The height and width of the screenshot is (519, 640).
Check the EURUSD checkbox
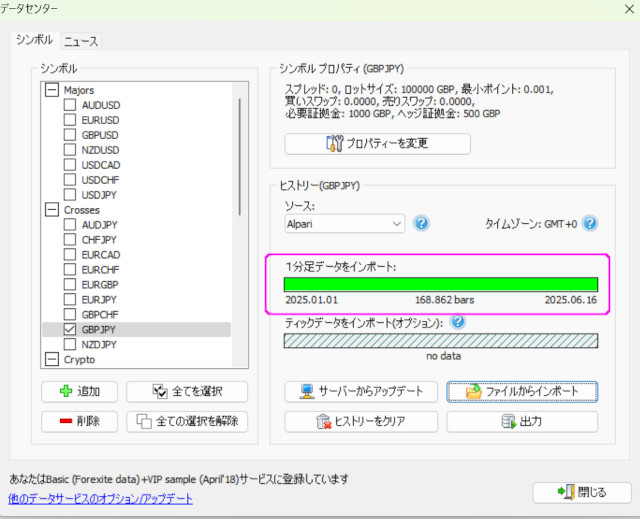(x=70, y=120)
